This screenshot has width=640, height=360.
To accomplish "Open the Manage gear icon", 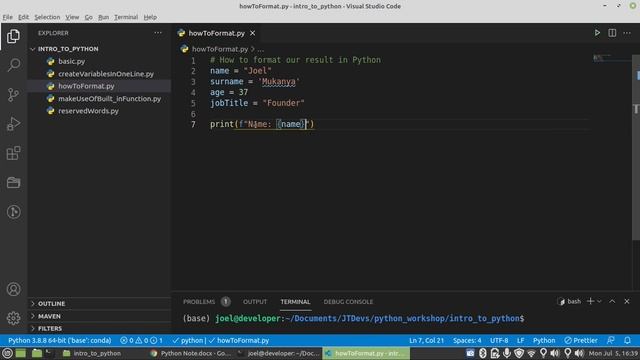I will coord(13,318).
